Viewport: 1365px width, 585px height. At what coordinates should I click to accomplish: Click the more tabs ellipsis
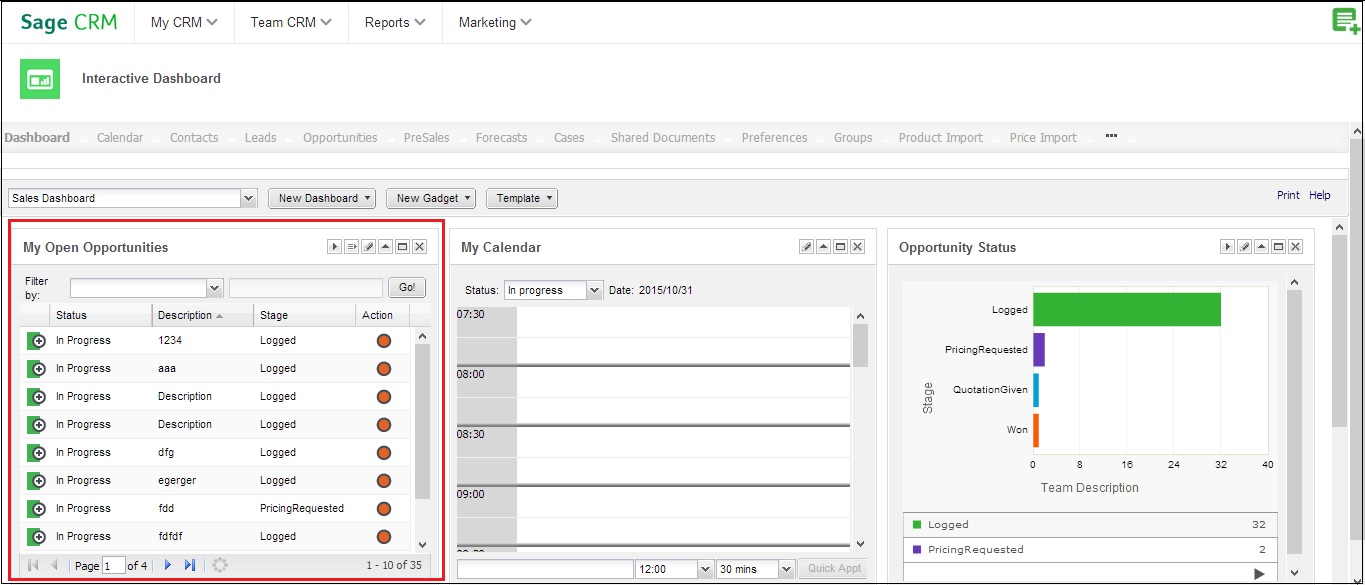1111,136
